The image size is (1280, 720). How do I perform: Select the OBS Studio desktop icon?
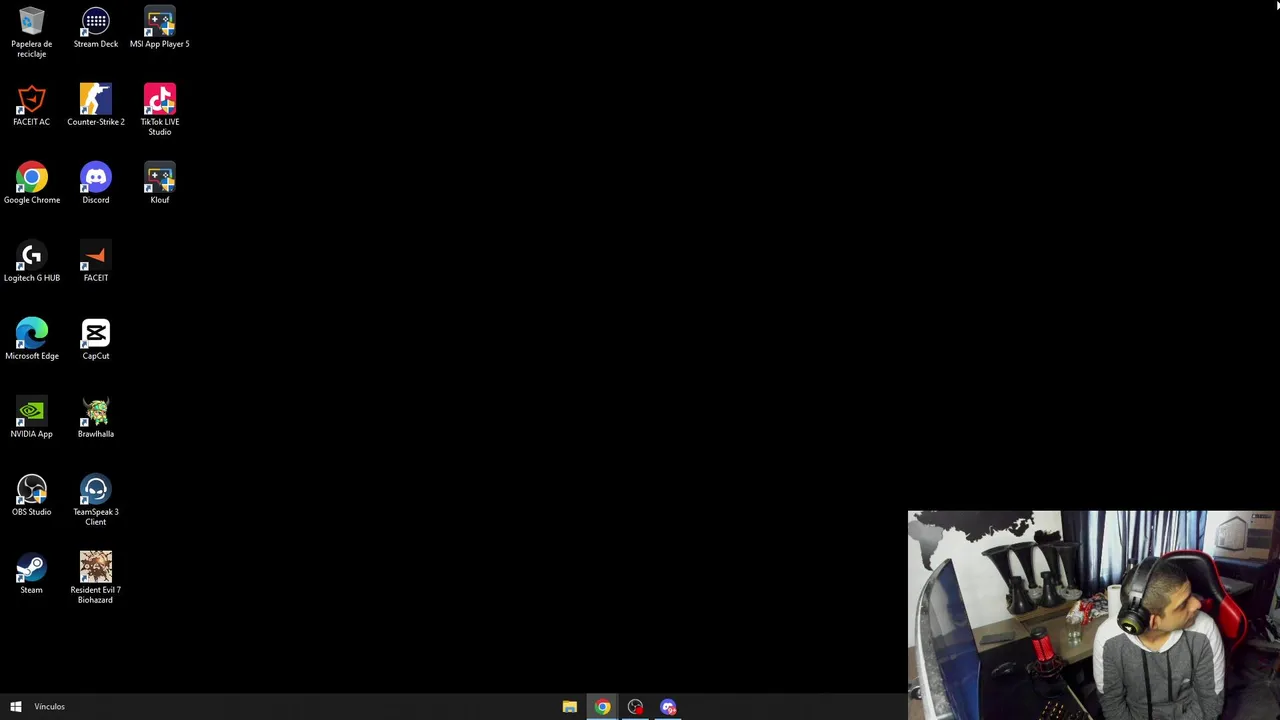(x=31, y=496)
